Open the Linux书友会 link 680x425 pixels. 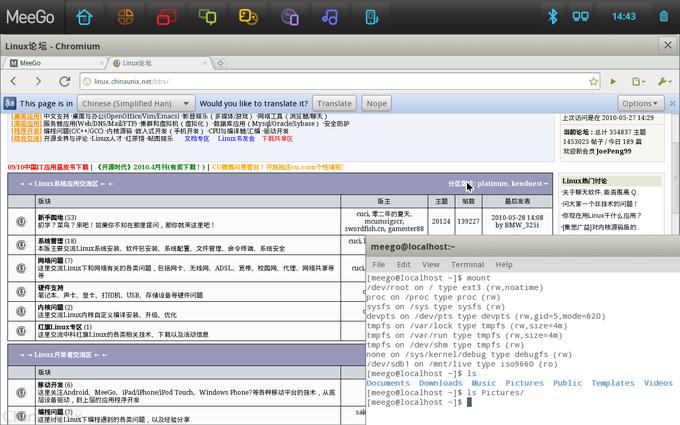pos(236,139)
